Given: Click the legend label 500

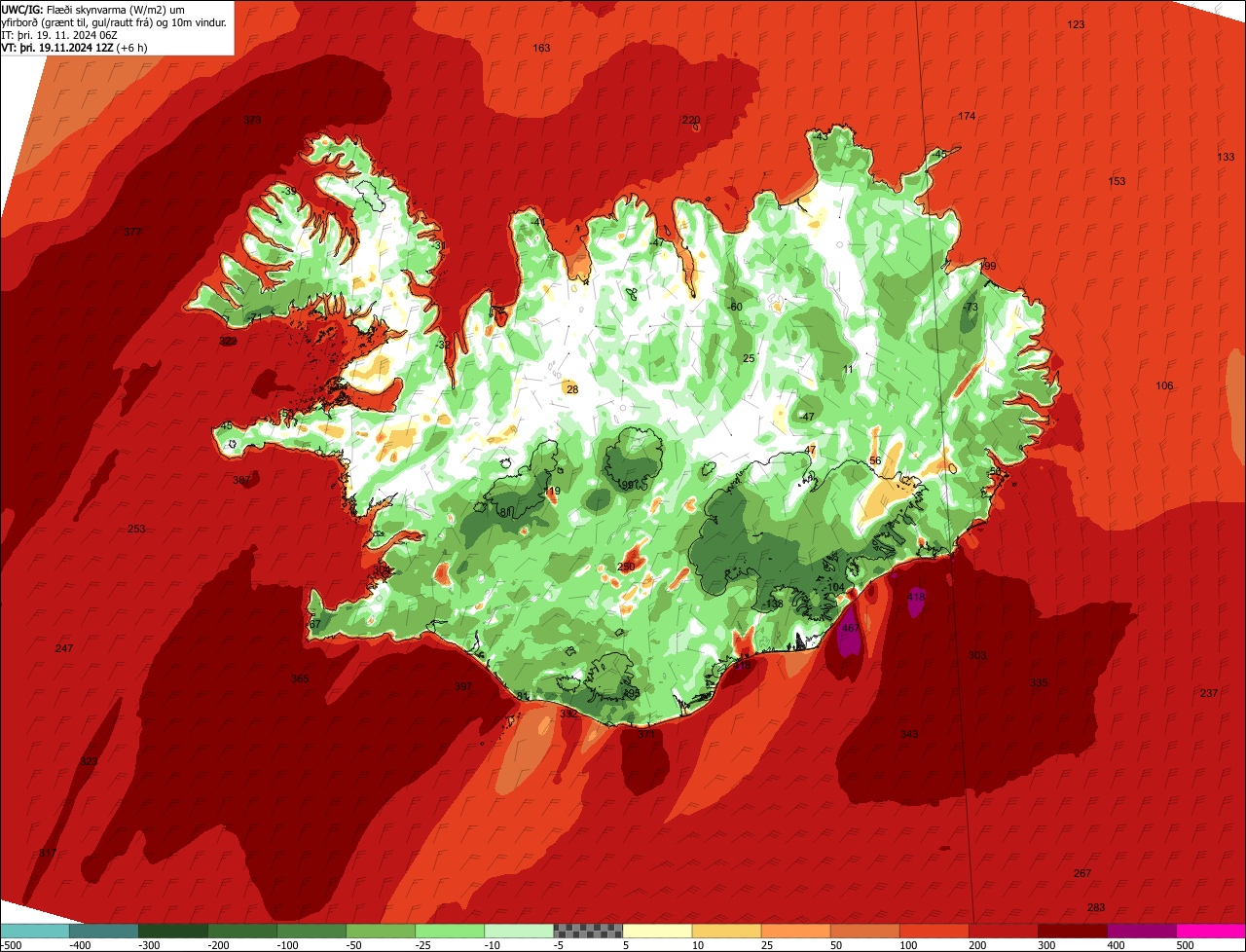Looking at the screenshot, I should (x=1185, y=945).
